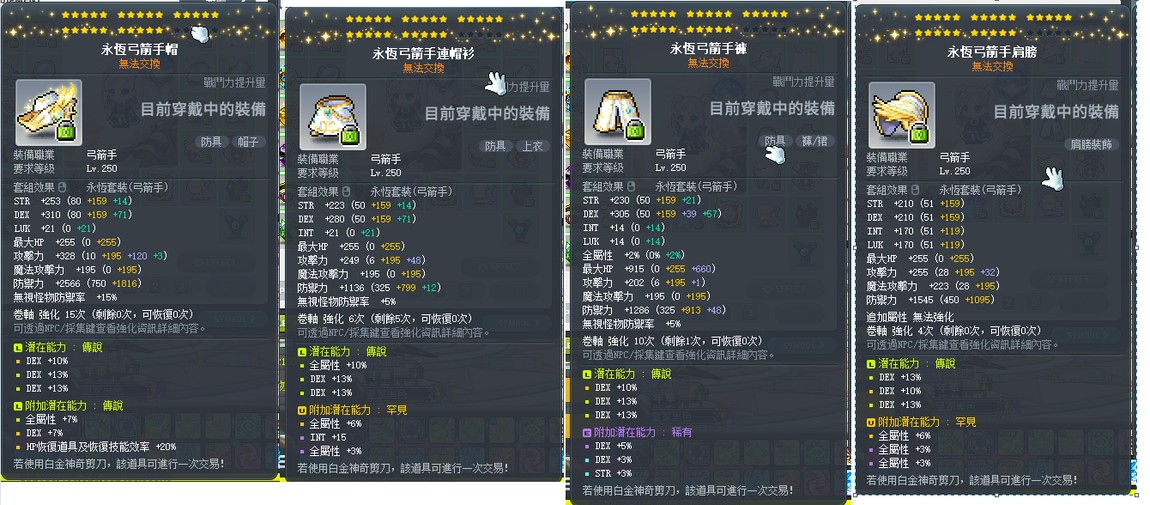Click 戰鬥力提升量 label in shoulder tooltip
The width and height of the screenshot is (1150, 505).
(x=1087, y=86)
